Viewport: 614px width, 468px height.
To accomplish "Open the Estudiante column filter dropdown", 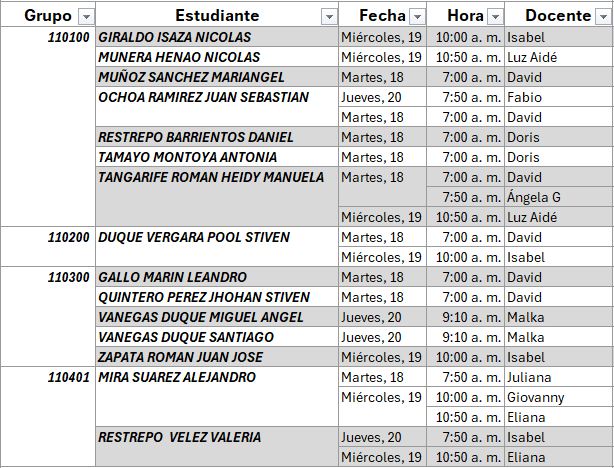I will [x=328, y=16].
